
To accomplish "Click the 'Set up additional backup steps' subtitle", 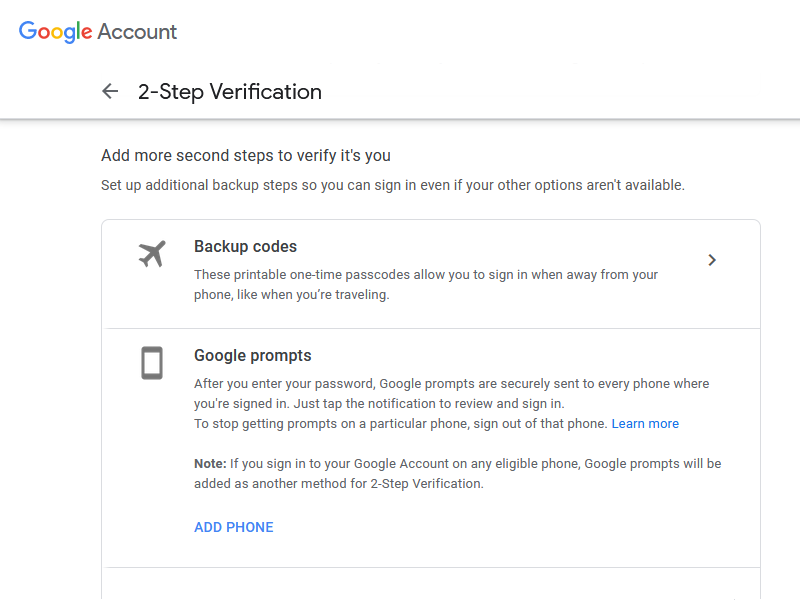I will pyautogui.click(x=393, y=186).
